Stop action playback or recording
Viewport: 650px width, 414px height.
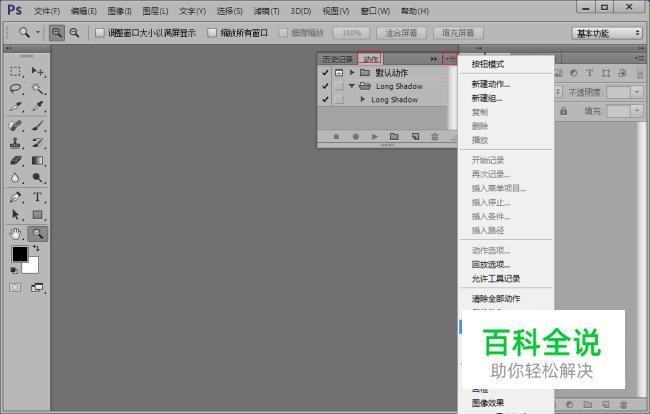point(337,136)
